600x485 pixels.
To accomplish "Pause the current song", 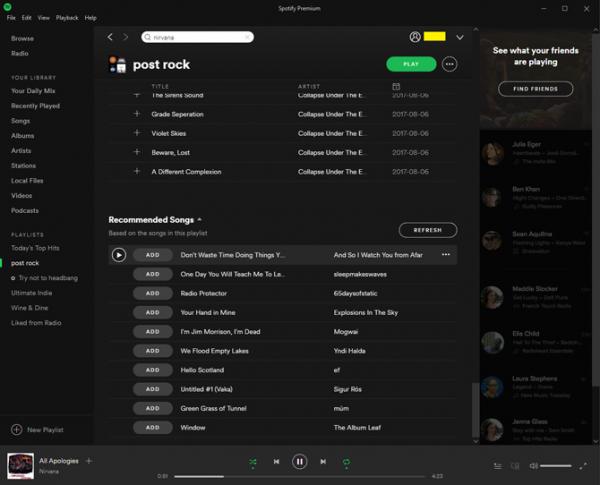I will pyautogui.click(x=300, y=462).
